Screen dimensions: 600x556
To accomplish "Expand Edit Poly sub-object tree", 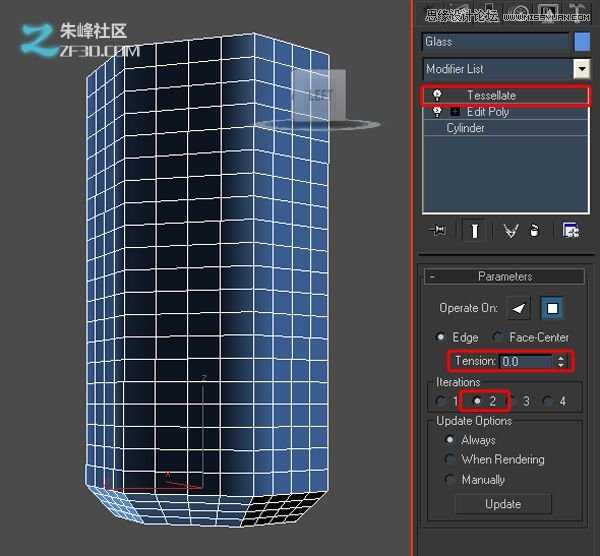I will pos(455,112).
